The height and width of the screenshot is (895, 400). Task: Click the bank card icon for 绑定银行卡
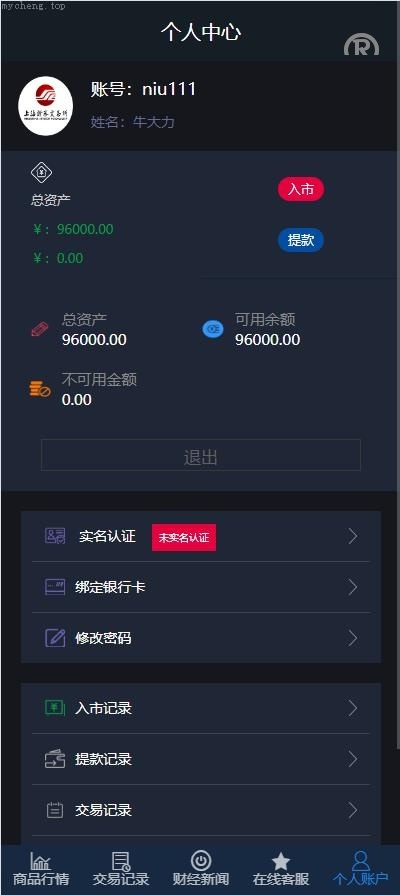55,587
